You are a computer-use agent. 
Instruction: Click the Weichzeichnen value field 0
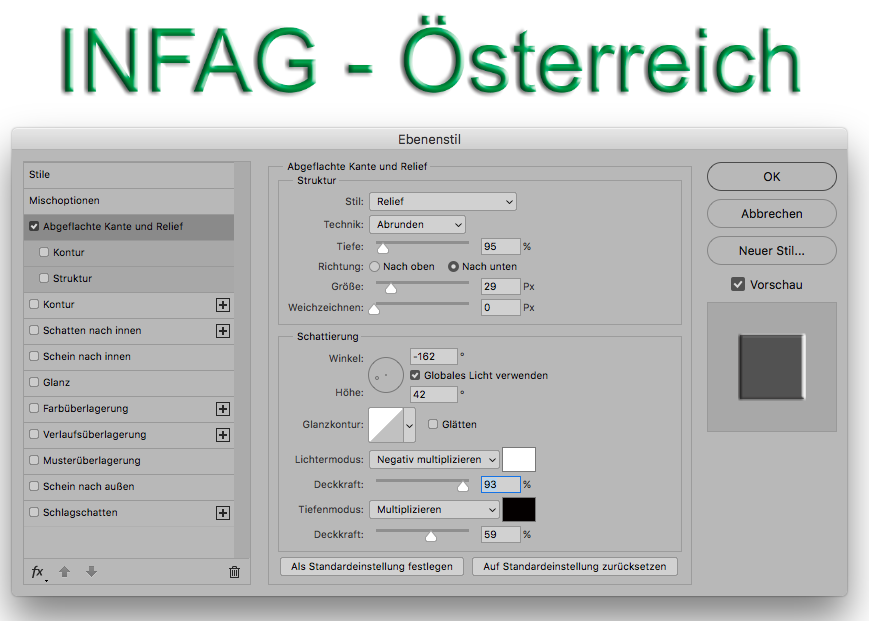tap(500, 307)
